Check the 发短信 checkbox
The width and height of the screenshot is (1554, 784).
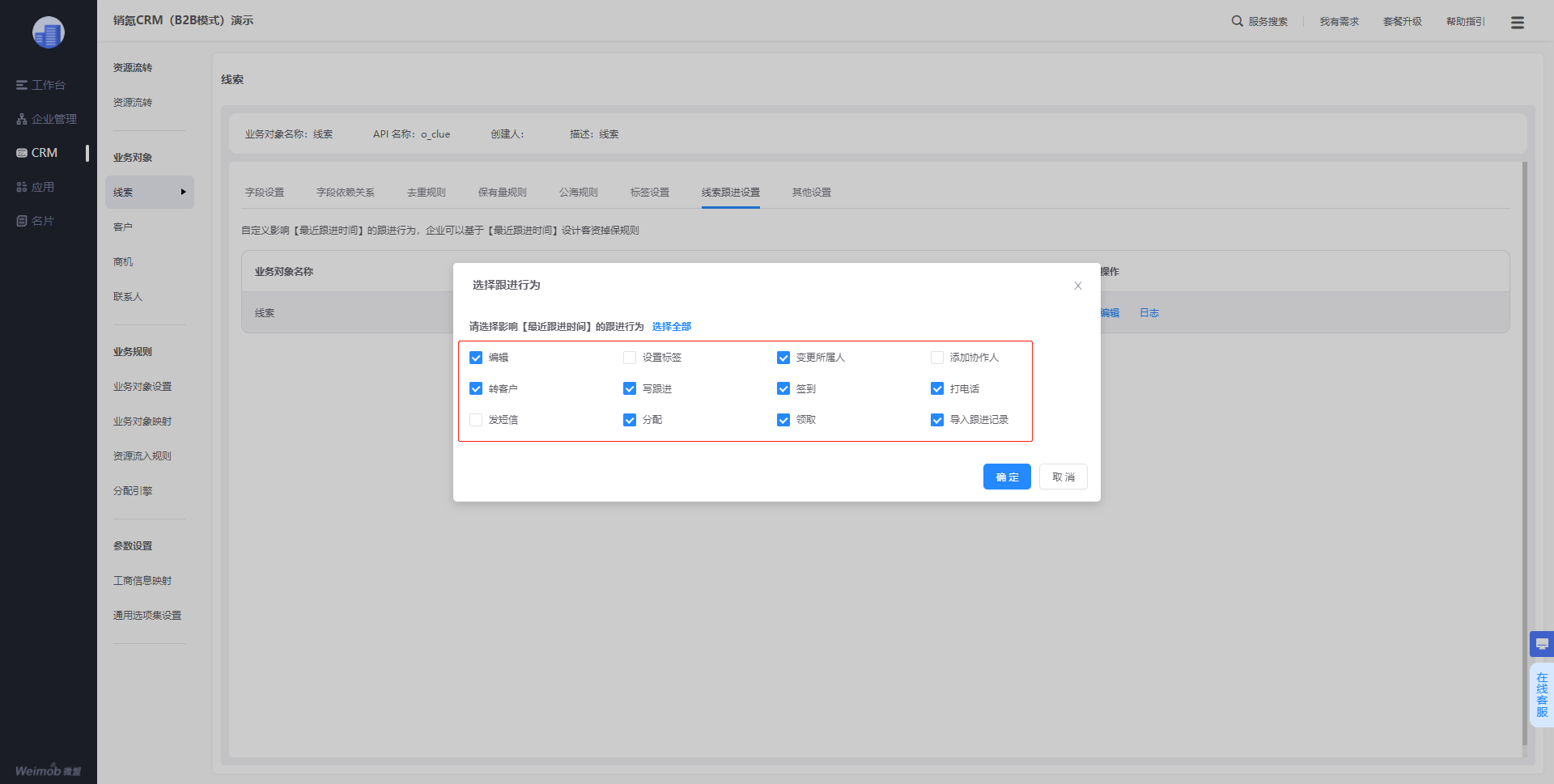coord(476,420)
